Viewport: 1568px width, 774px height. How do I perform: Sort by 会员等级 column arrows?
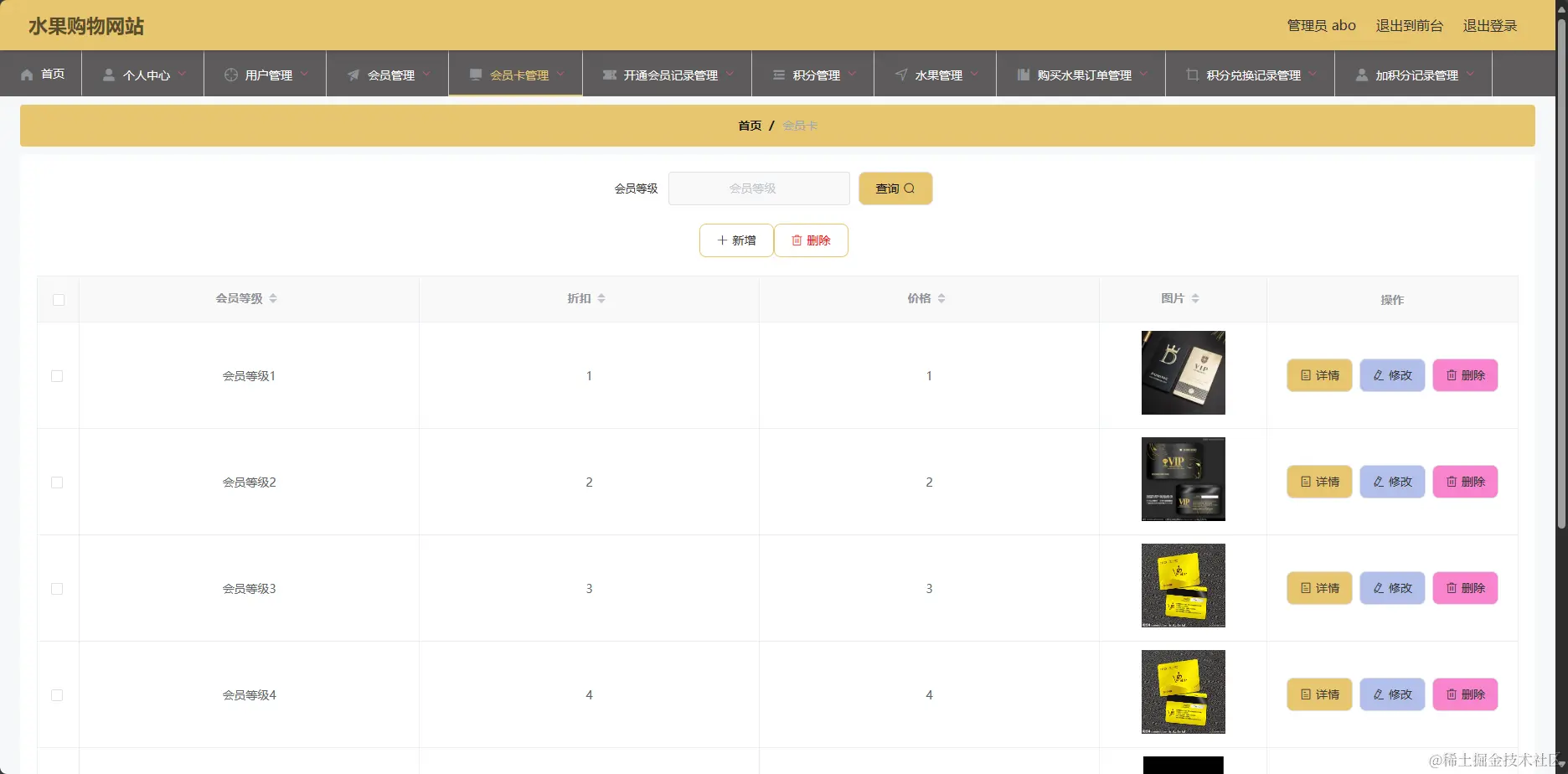tap(273, 298)
